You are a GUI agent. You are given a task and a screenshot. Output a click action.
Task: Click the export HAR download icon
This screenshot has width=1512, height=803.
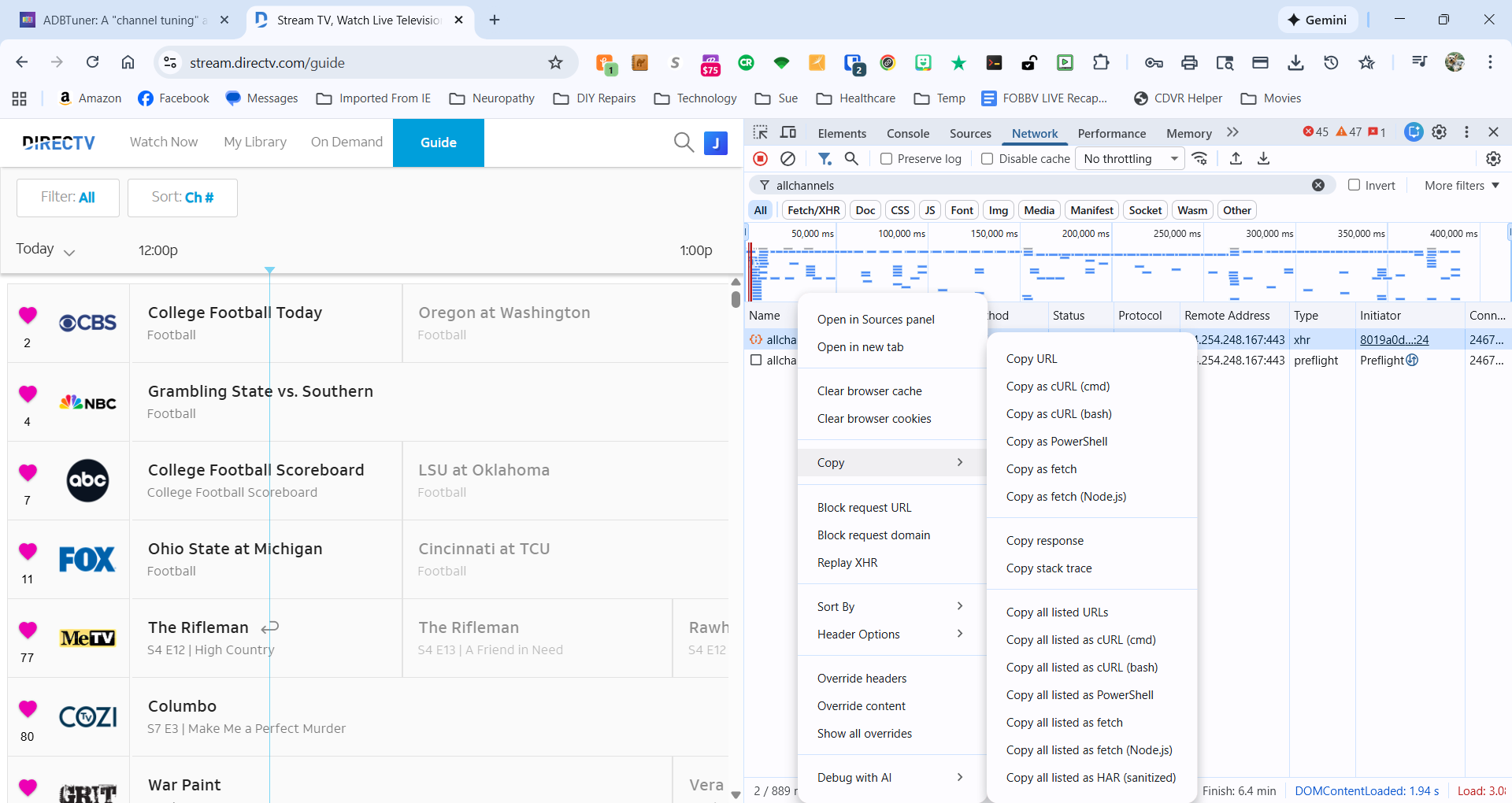[1263, 159]
